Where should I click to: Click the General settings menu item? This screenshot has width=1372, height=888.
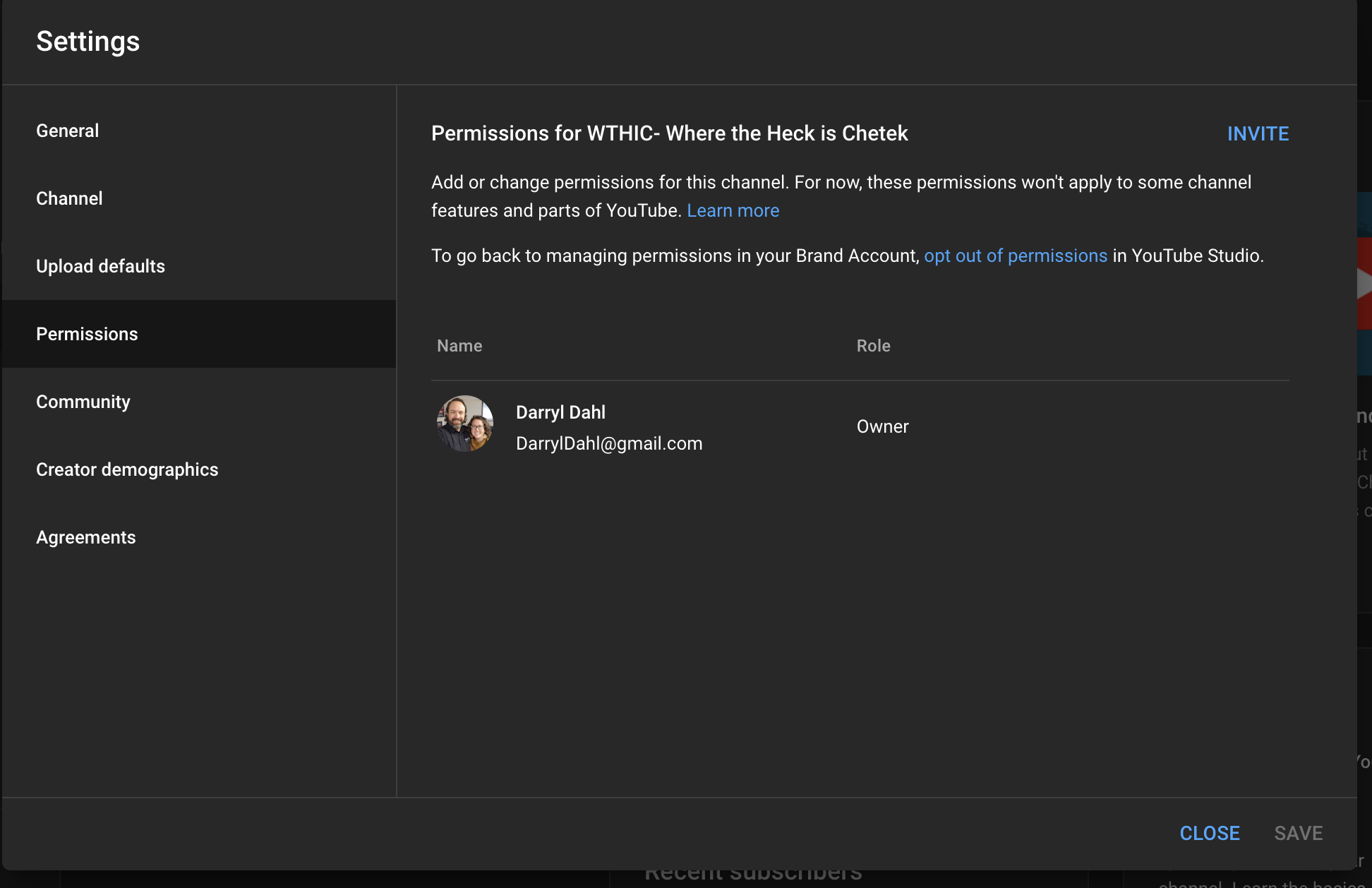[67, 130]
